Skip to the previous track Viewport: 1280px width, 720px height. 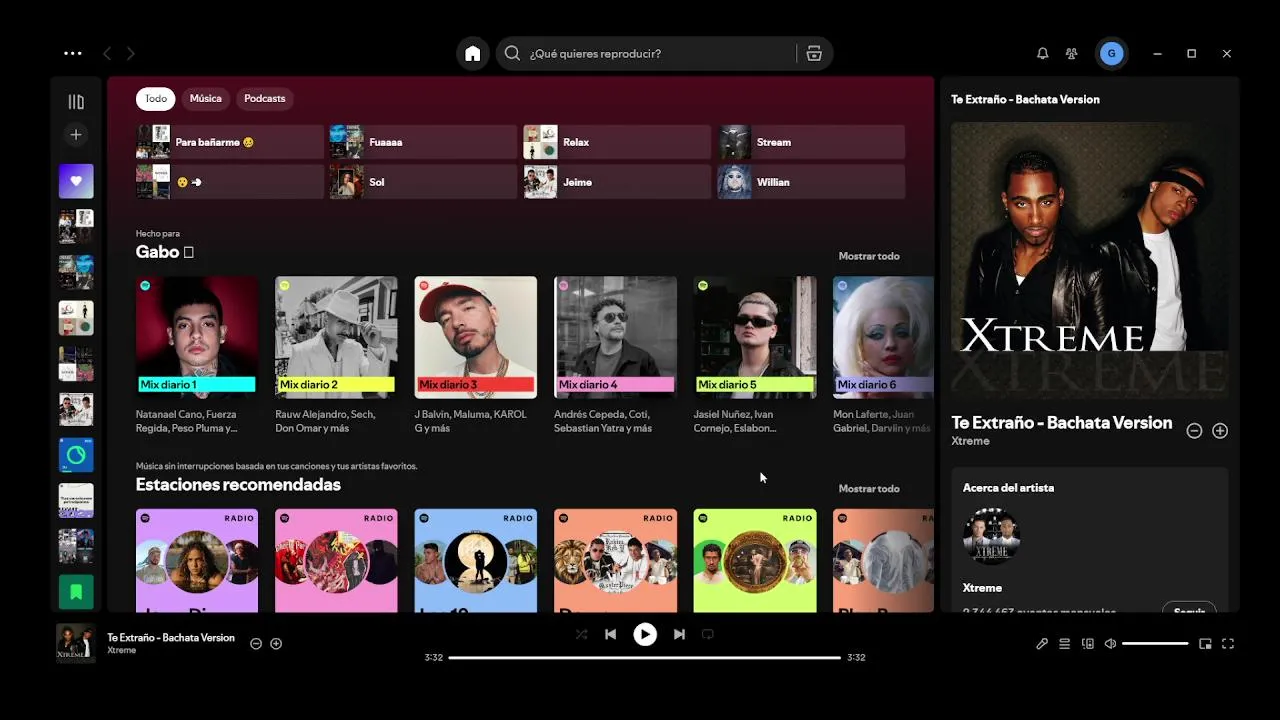click(610, 634)
